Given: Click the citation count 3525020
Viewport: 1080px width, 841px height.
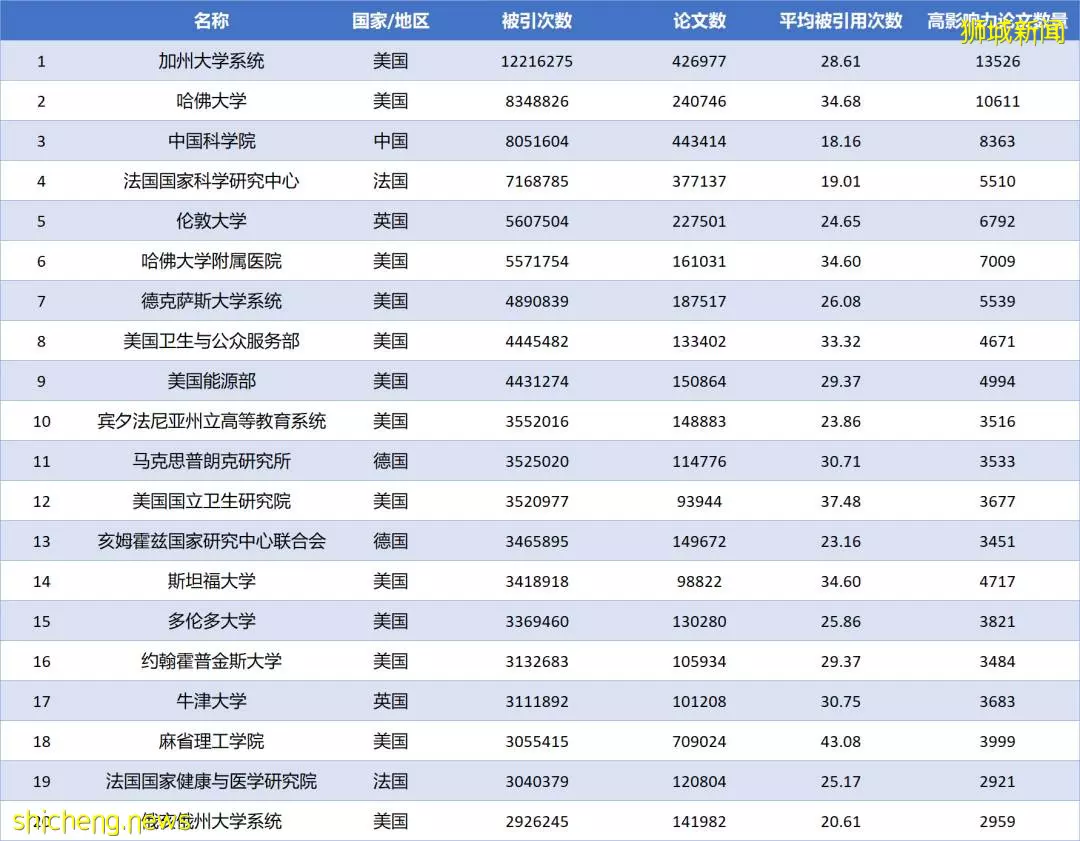Looking at the screenshot, I should tap(537, 461).
